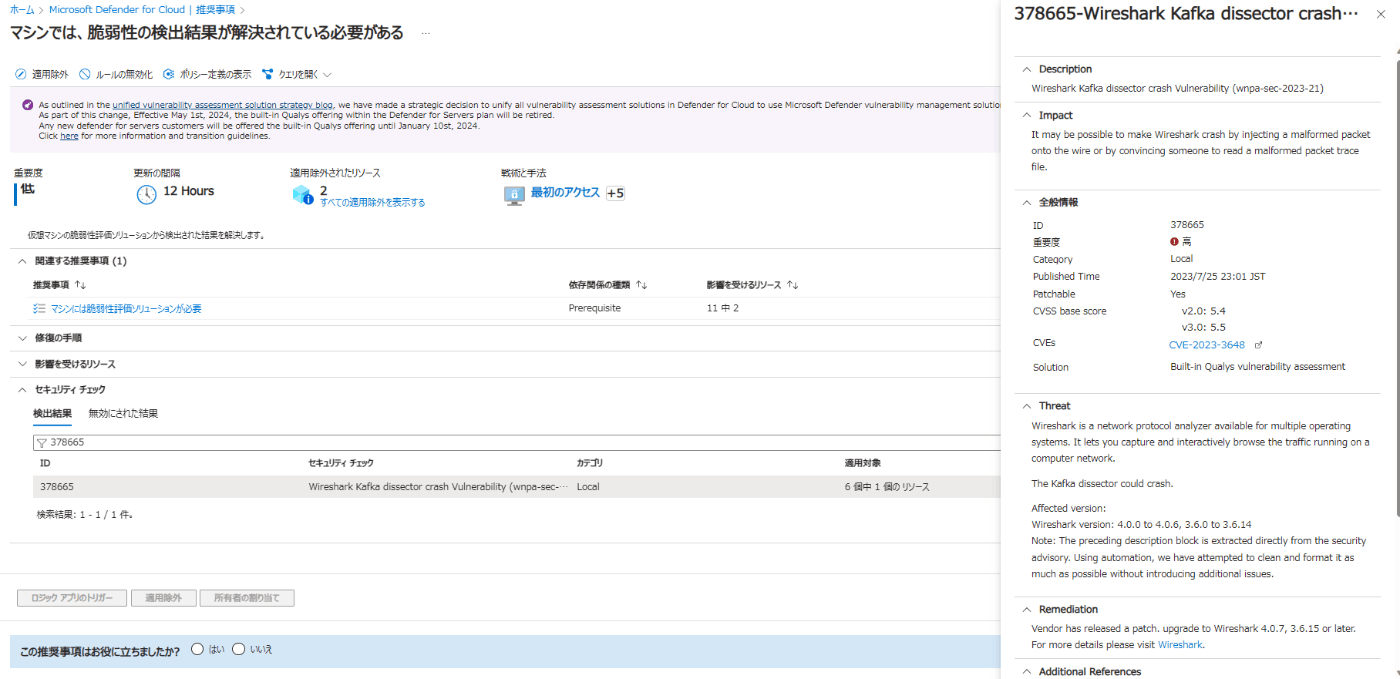Click the +5 tactics badge
The image size is (1400, 679).
coord(615,193)
